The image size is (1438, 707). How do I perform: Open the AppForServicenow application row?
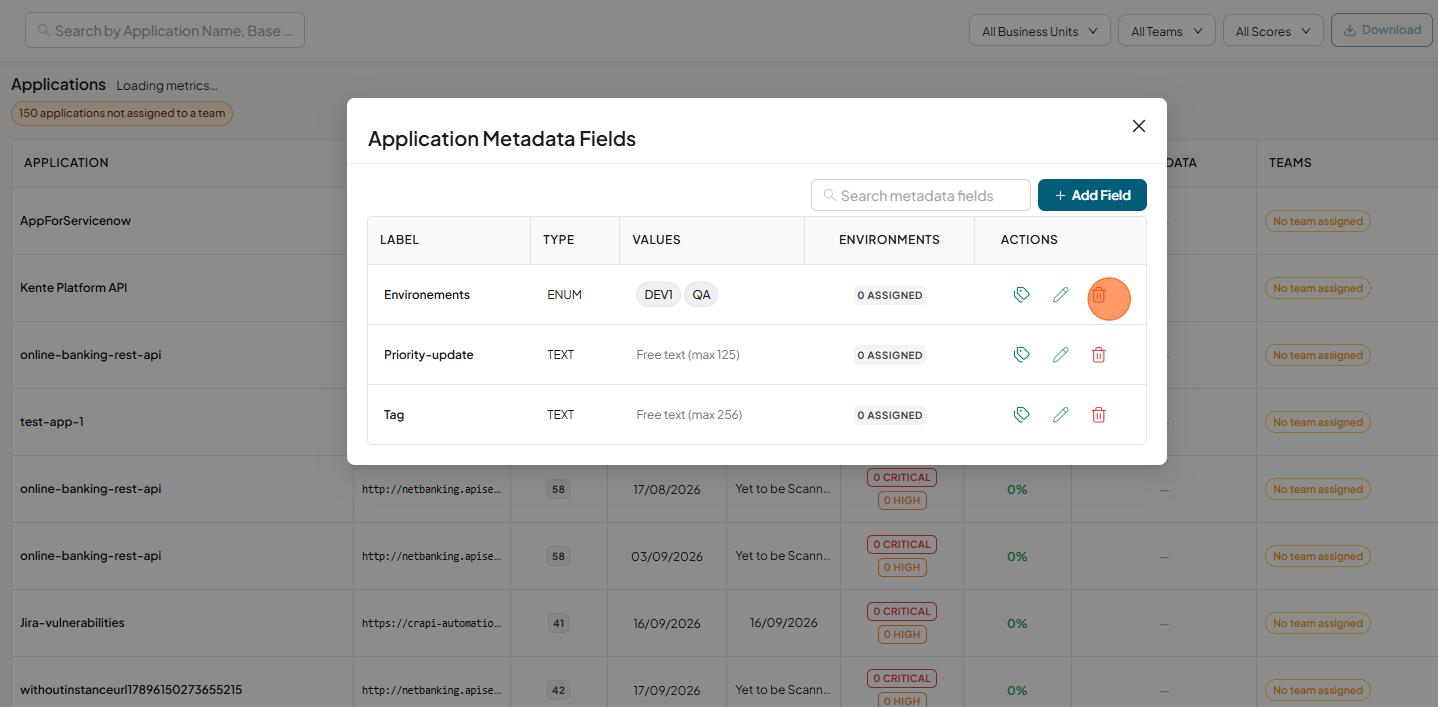(75, 221)
